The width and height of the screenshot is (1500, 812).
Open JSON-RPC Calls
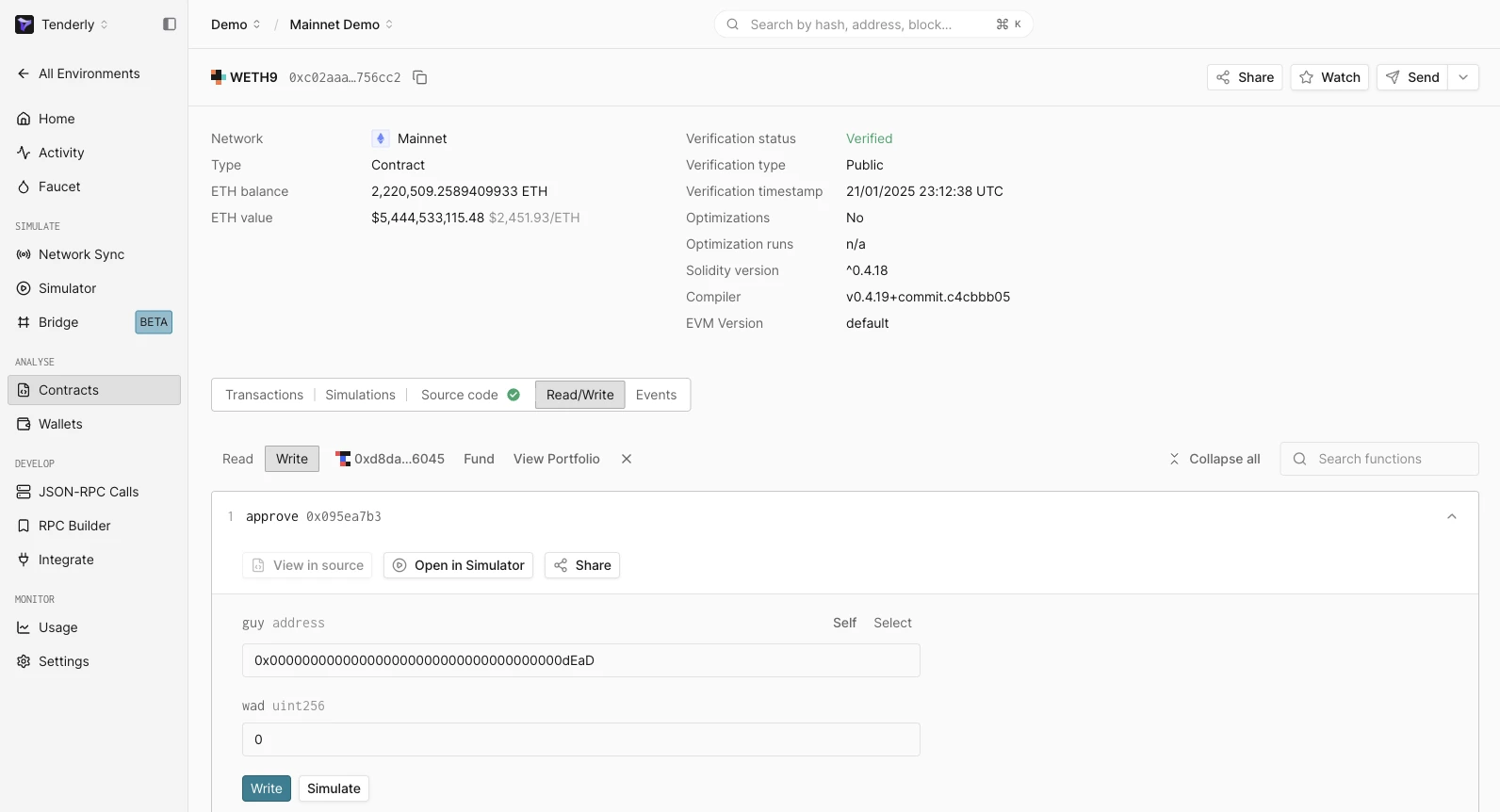click(x=94, y=492)
